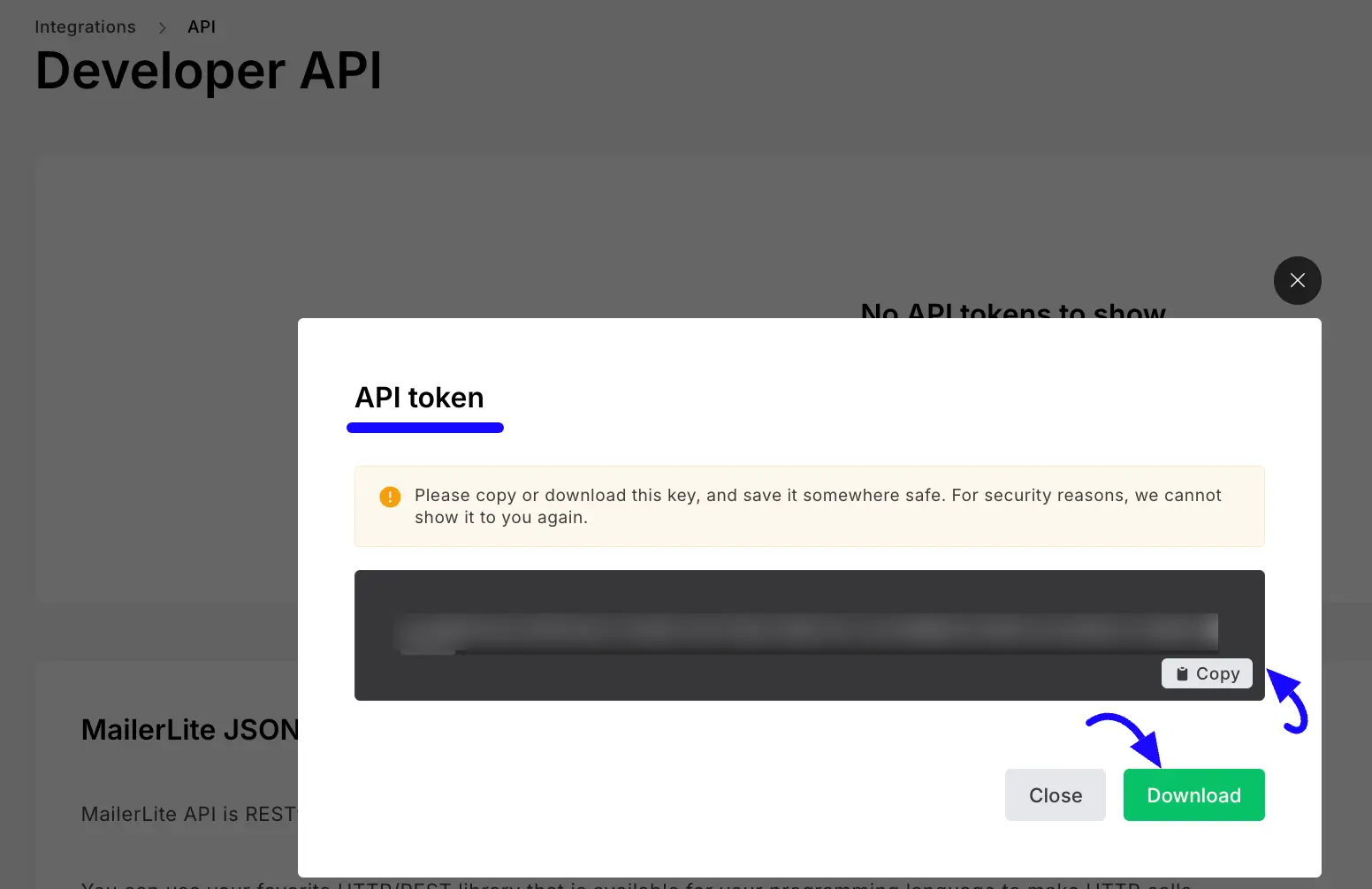Viewport: 1372px width, 889px height.
Task: Click the 'MailerLite JSON' heading behind dialog
Action: (x=189, y=730)
